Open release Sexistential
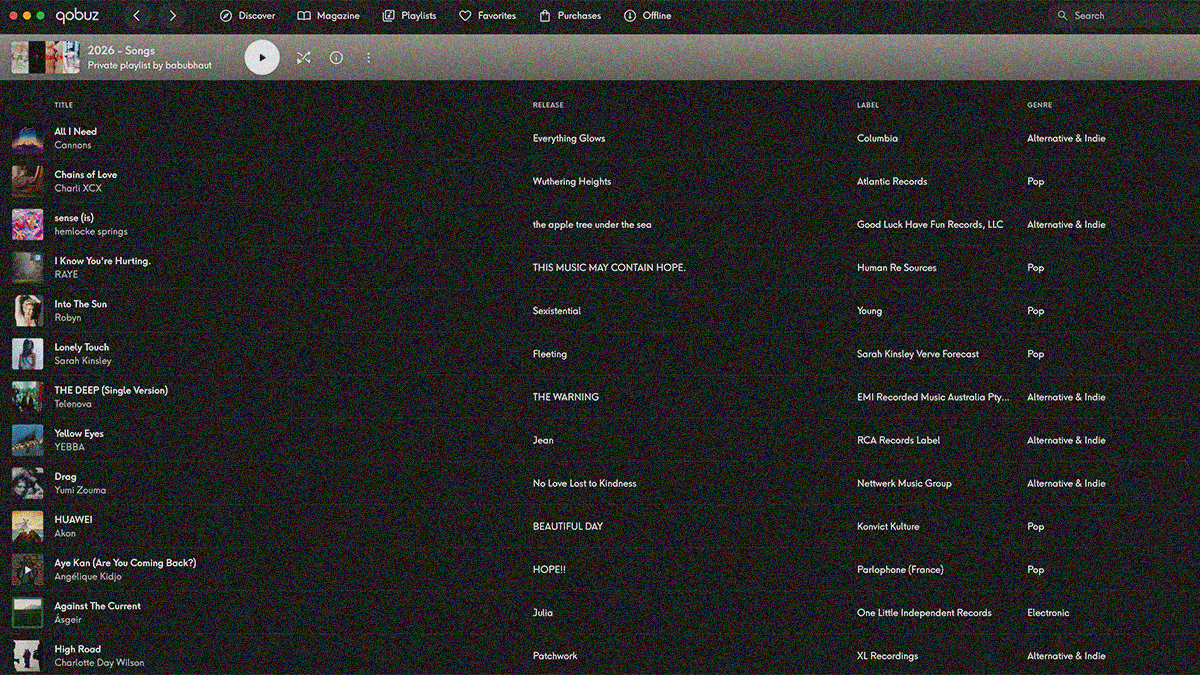 tap(557, 311)
